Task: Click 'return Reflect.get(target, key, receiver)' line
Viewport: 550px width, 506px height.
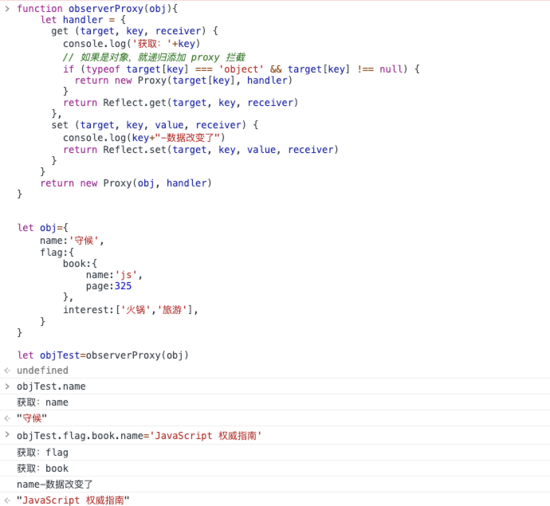Action: point(180,103)
